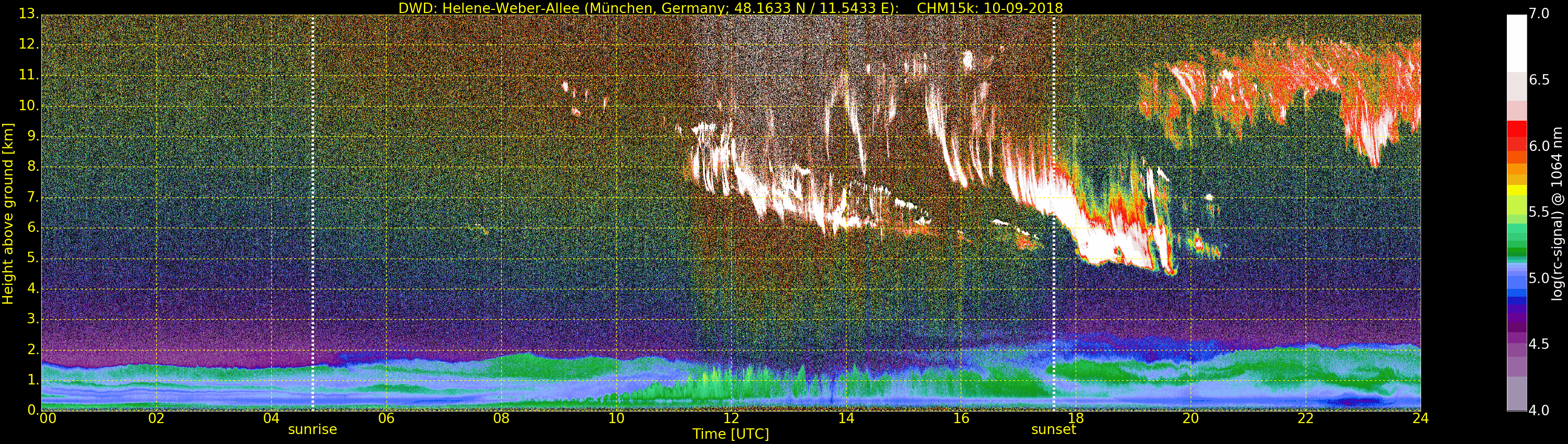Click the "20" time axis tick label

coord(1191,418)
